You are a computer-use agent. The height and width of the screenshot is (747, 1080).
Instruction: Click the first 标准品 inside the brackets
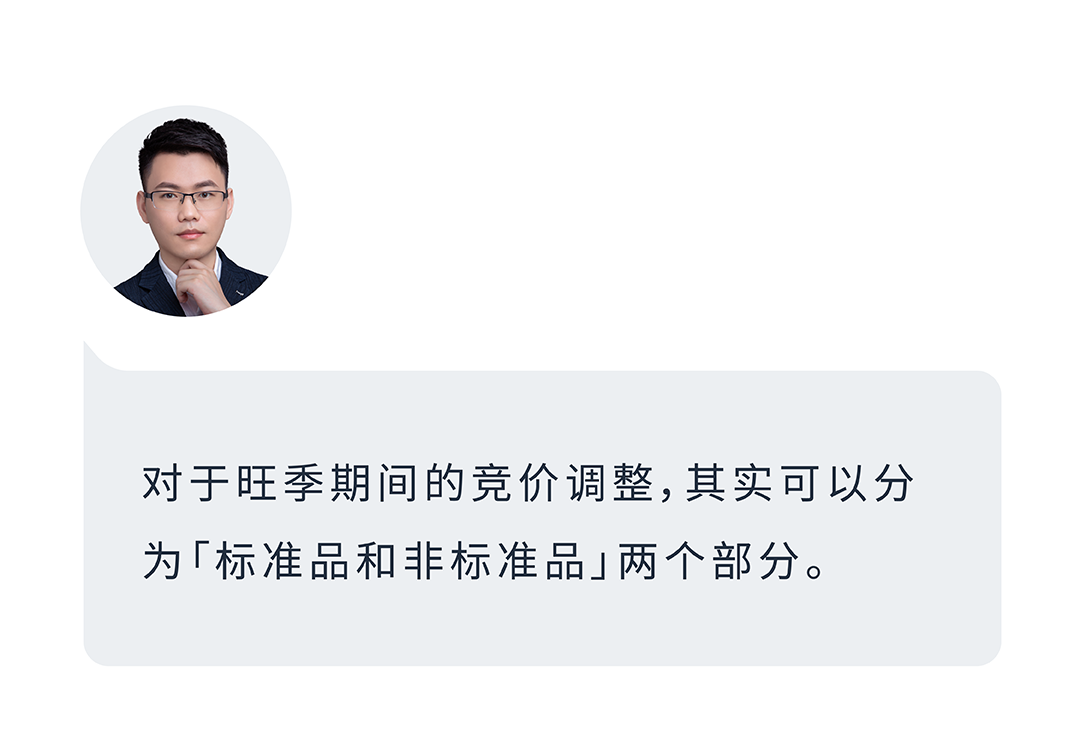pyautogui.click(x=282, y=562)
